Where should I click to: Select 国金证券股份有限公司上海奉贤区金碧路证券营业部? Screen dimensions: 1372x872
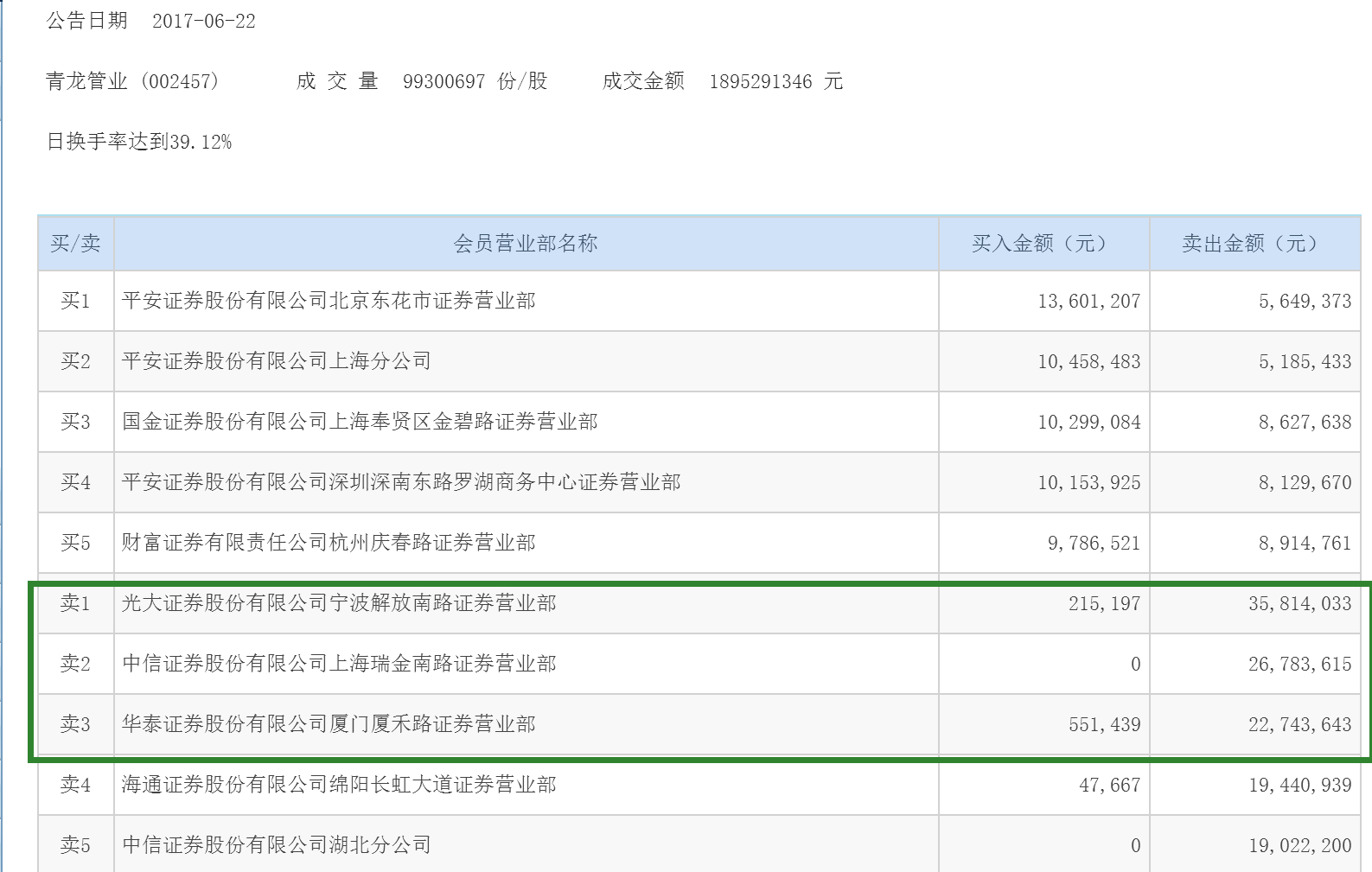pos(360,422)
